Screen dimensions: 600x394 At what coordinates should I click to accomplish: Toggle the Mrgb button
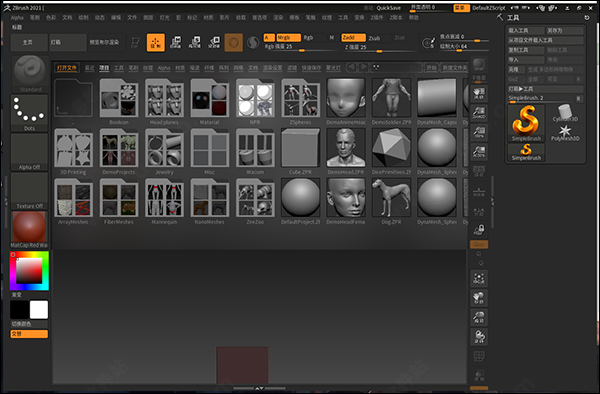tap(288, 37)
